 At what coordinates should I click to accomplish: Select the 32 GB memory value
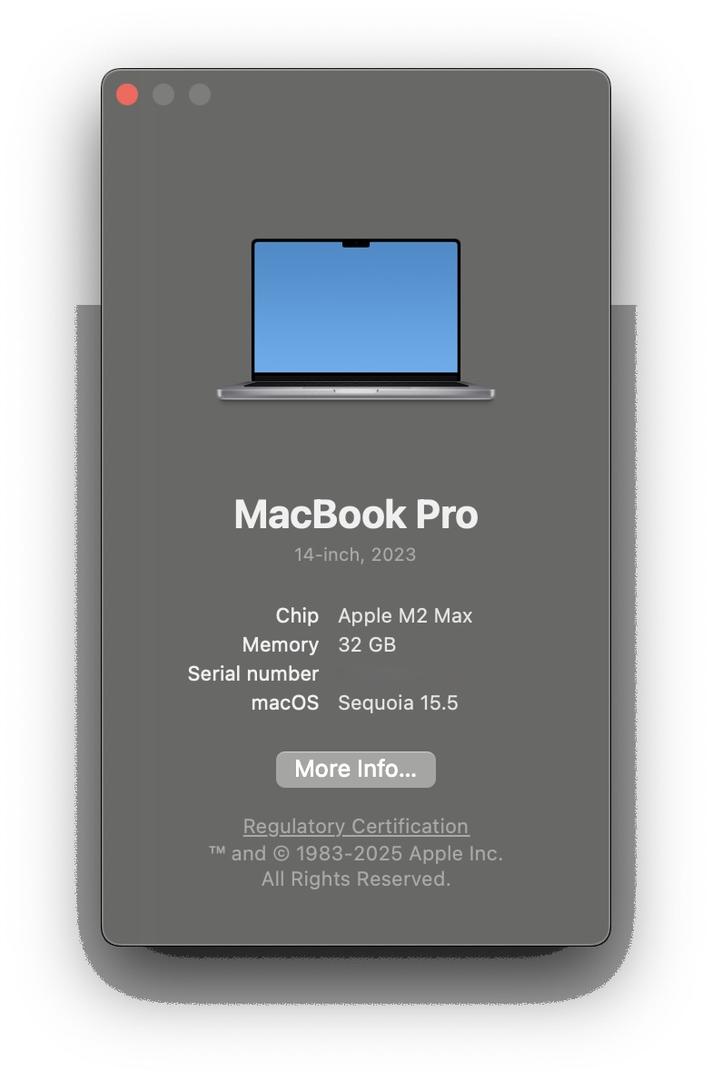(367, 645)
